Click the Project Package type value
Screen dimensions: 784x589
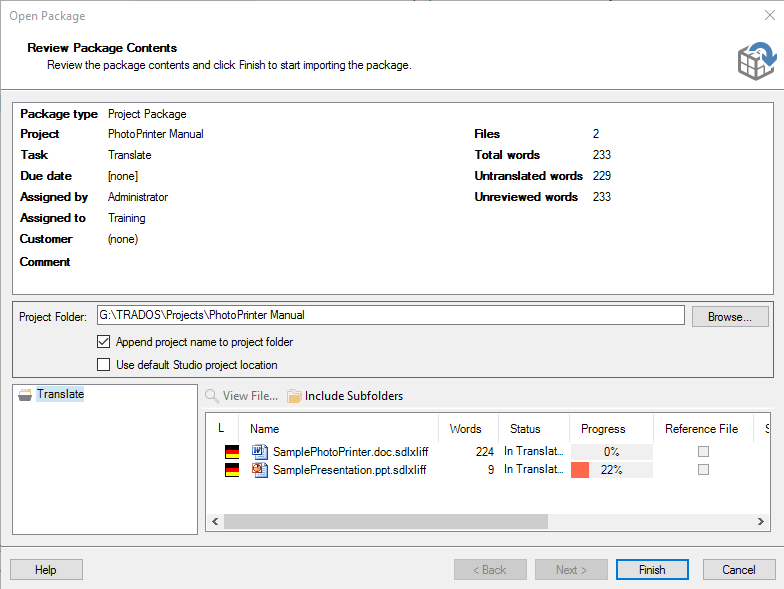pyautogui.click(x=147, y=114)
